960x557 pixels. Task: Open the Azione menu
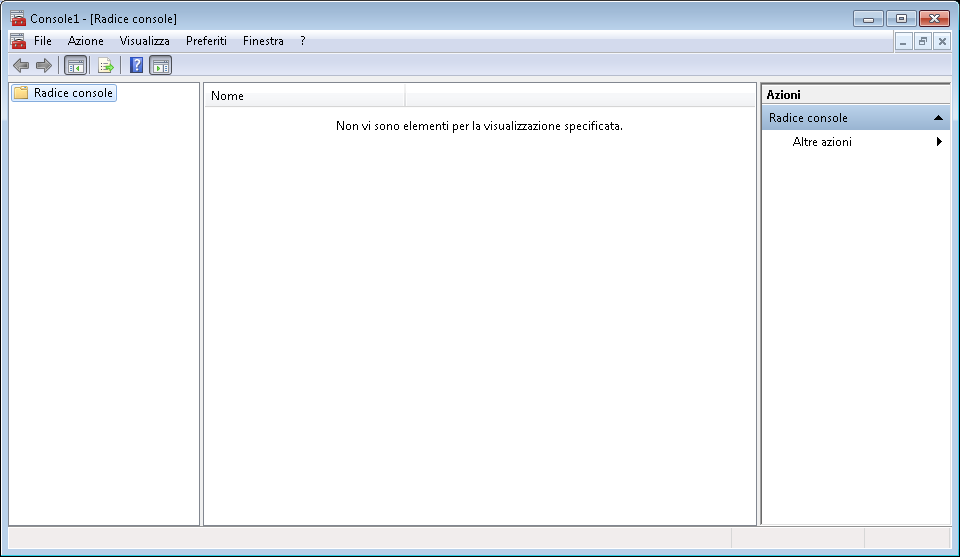[x=86, y=41]
